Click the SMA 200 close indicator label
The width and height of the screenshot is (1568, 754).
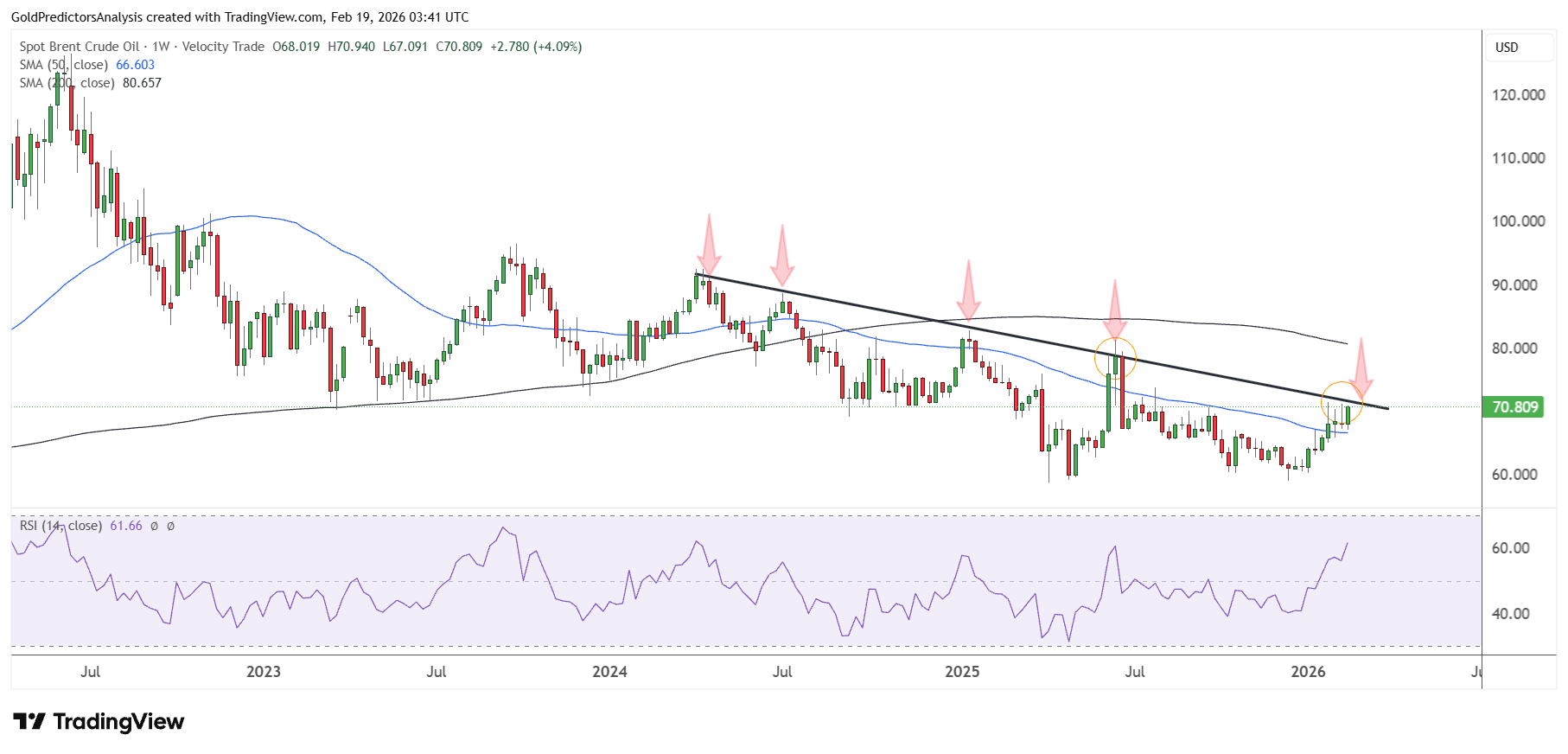[x=67, y=83]
